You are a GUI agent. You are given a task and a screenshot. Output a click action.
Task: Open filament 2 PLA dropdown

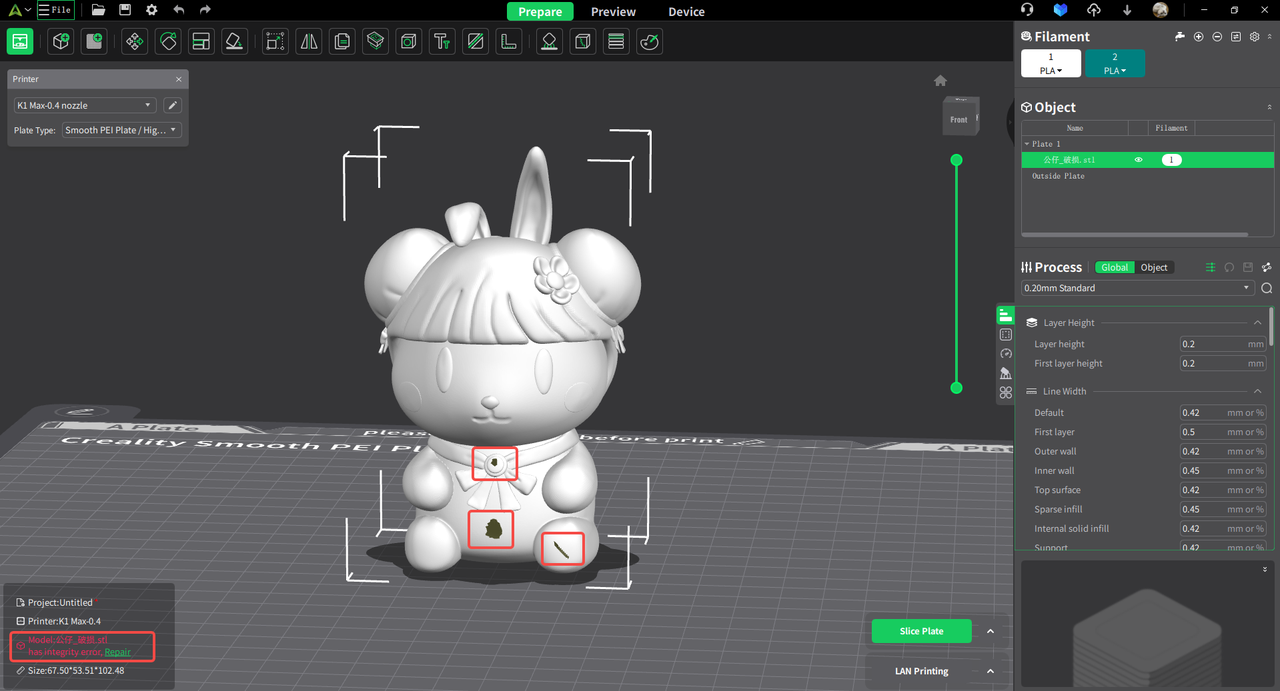1115,64
